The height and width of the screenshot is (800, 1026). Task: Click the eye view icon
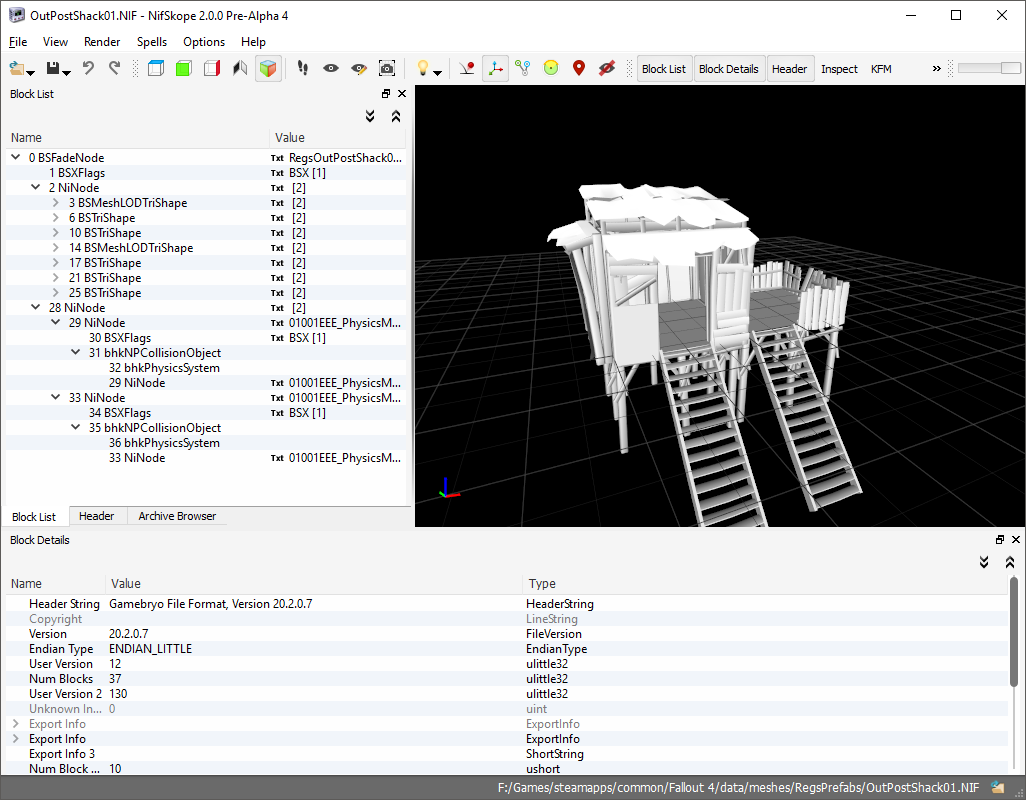point(330,68)
